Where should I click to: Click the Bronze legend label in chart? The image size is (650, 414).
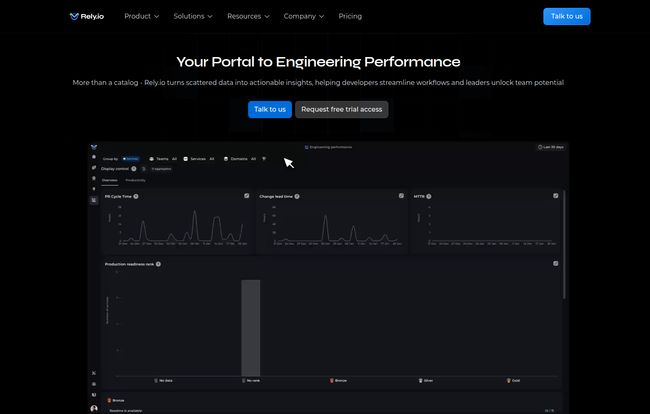click(338, 380)
